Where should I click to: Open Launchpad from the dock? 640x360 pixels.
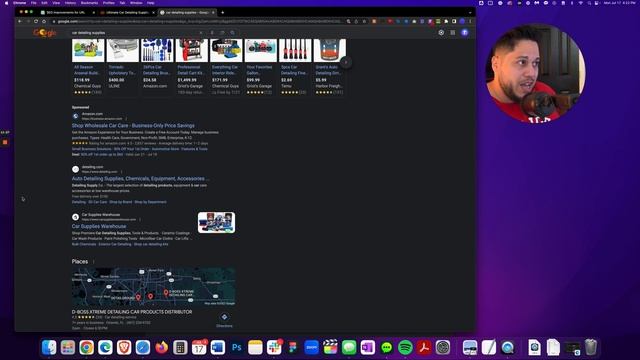pos(68,347)
